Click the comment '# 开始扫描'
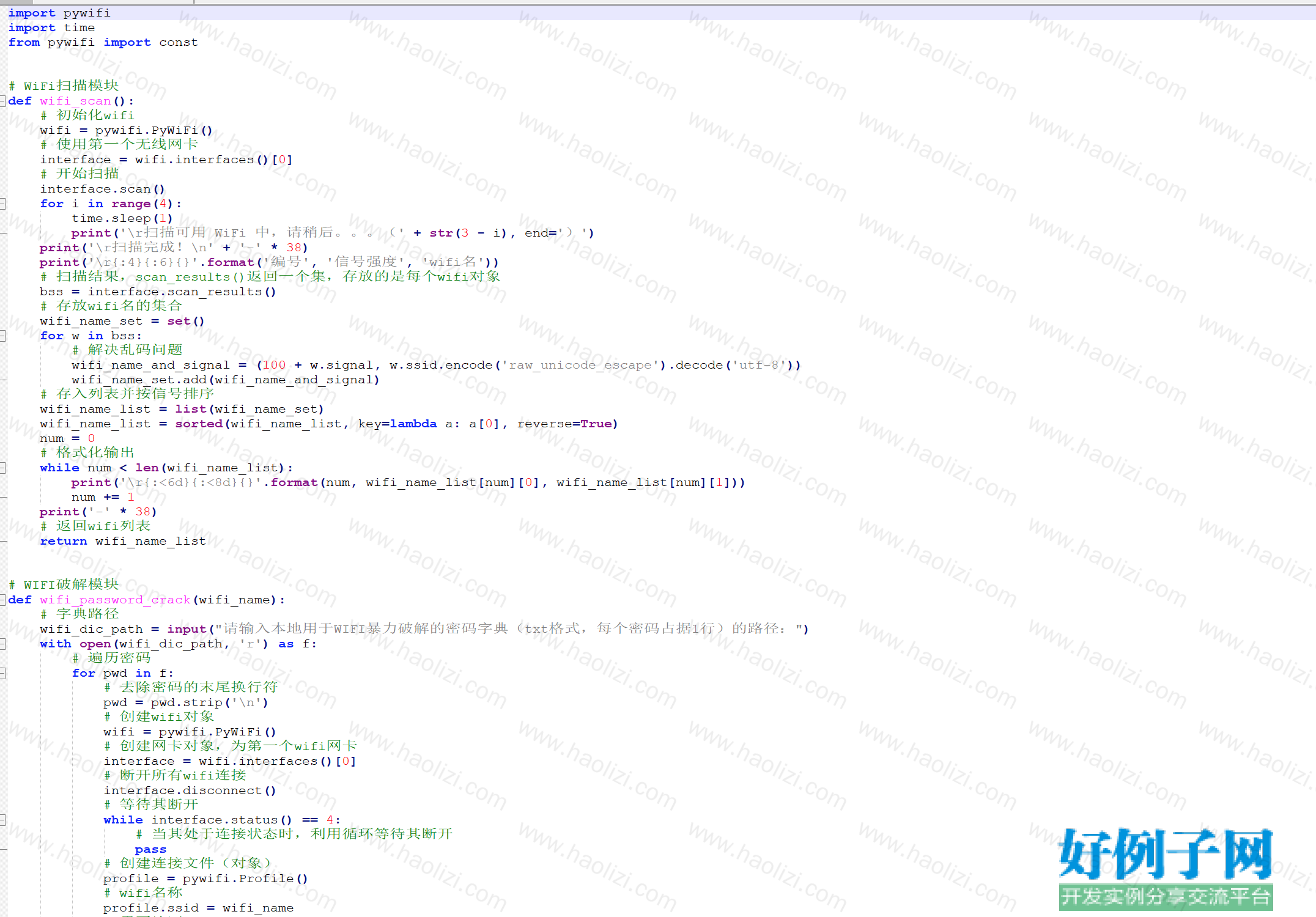This screenshot has width=1316, height=917. (x=79, y=174)
